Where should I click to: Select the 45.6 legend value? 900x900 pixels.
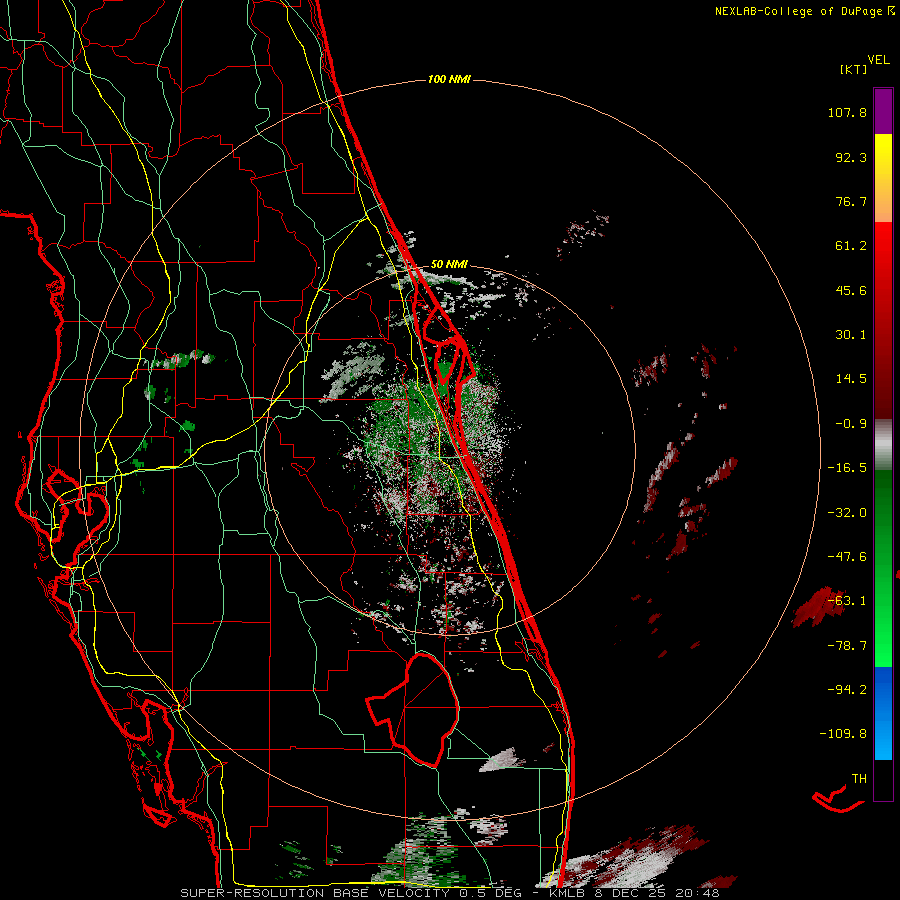pyautogui.click(x=851, y=290)
